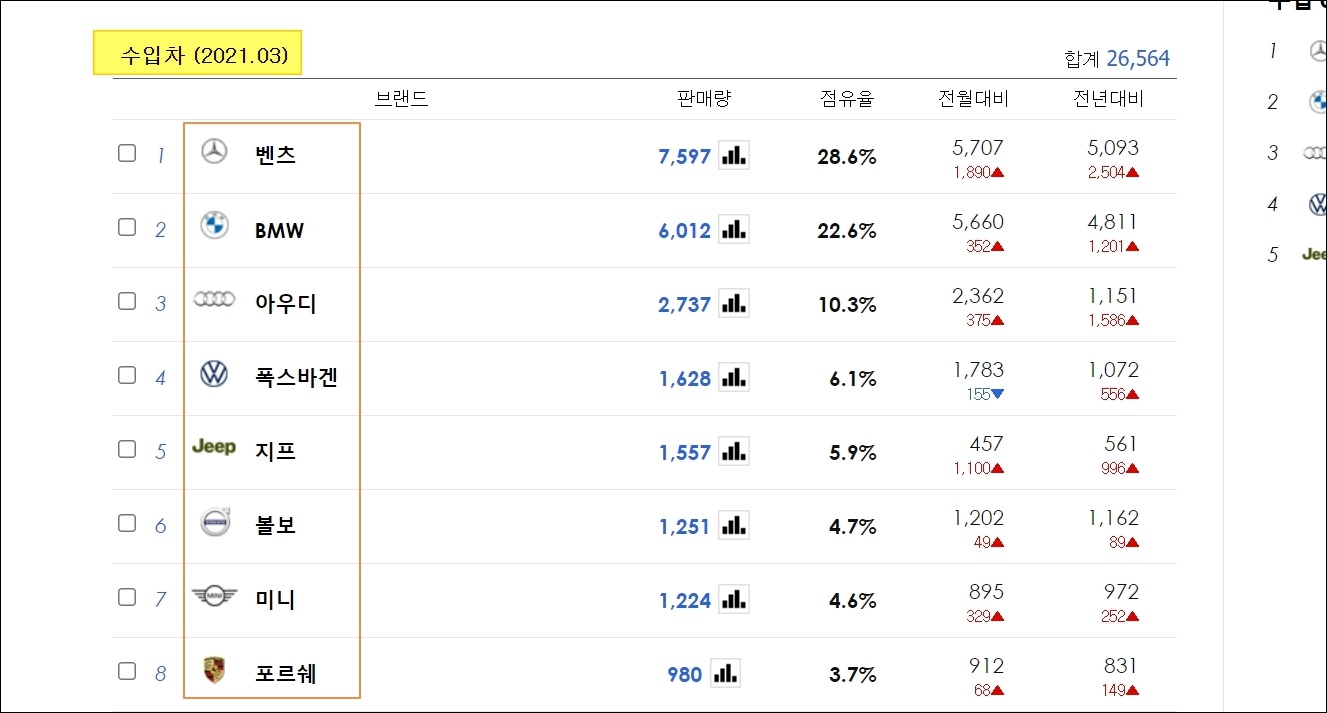This screenshot has width=1327, height=713.
Task: Open the 미니 brand link
Action: pos(276,599)
